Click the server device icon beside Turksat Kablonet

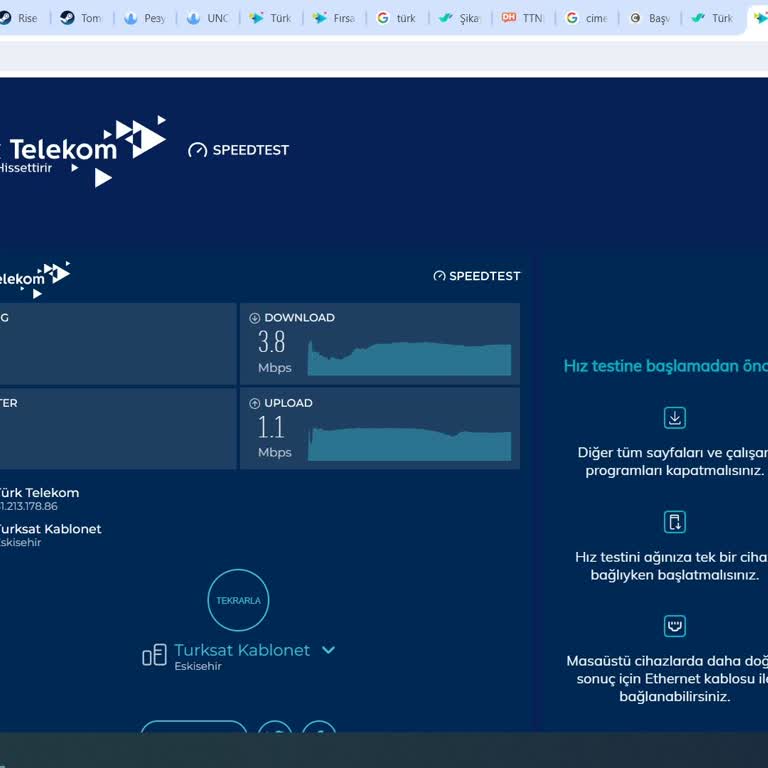tap(155, 655)
